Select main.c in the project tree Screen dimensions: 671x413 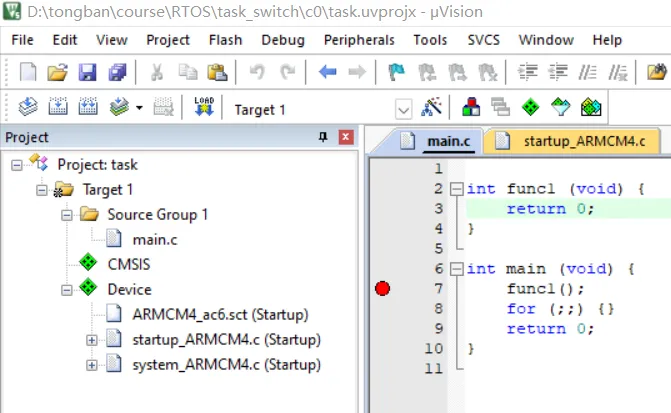[x=155, y=238]
